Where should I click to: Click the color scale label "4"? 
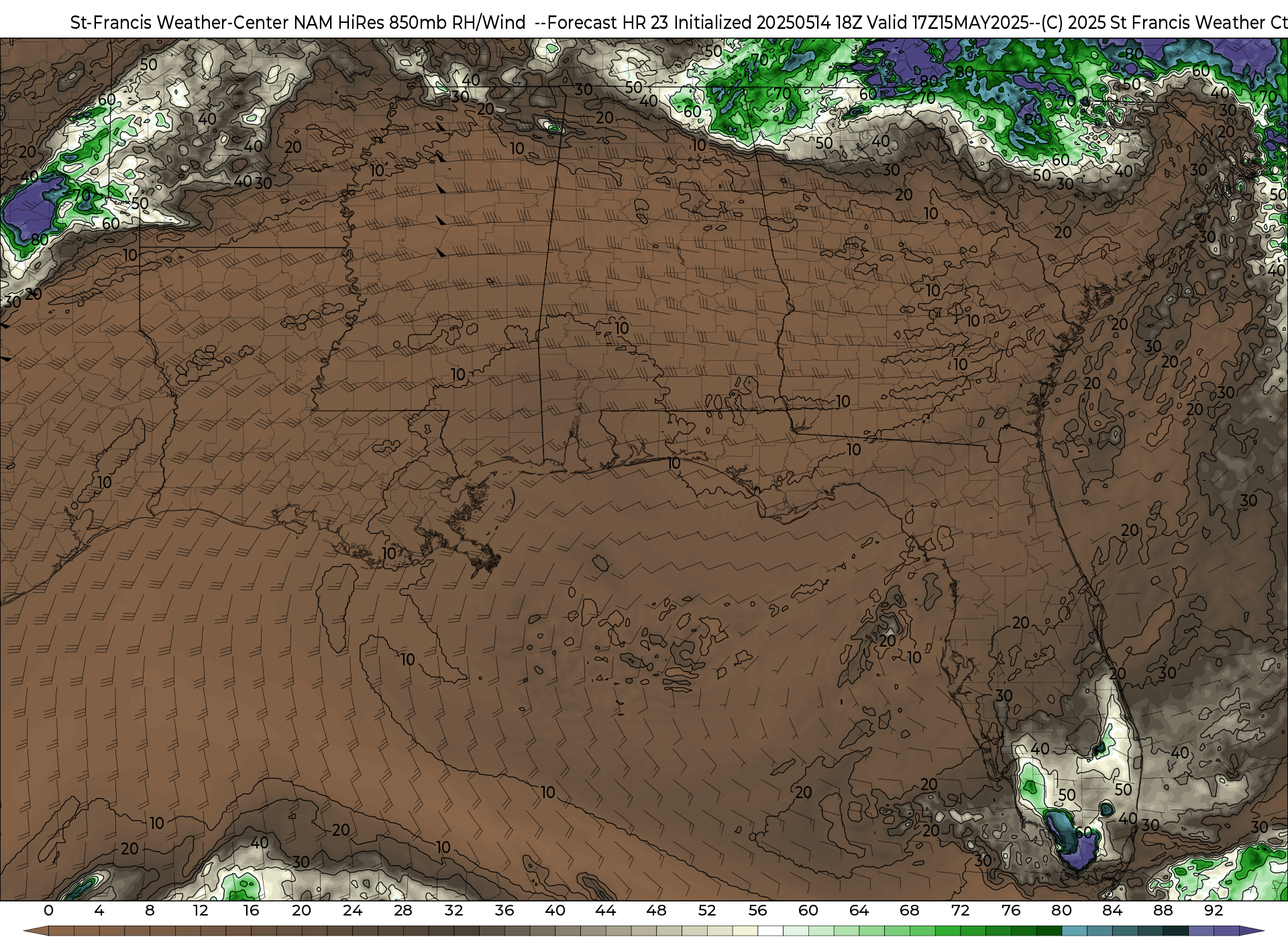pos(99,910)
